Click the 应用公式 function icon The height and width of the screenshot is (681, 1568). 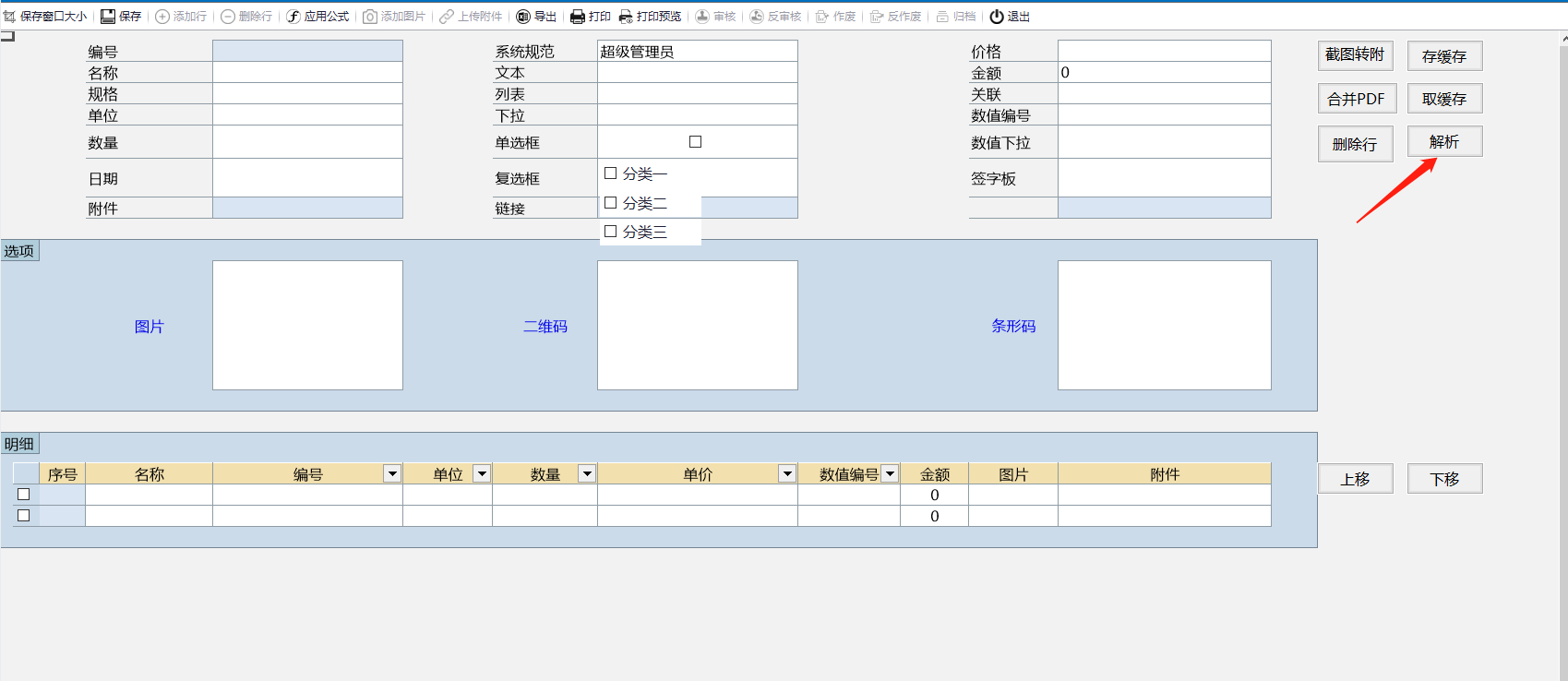click(x=293, y=17)
